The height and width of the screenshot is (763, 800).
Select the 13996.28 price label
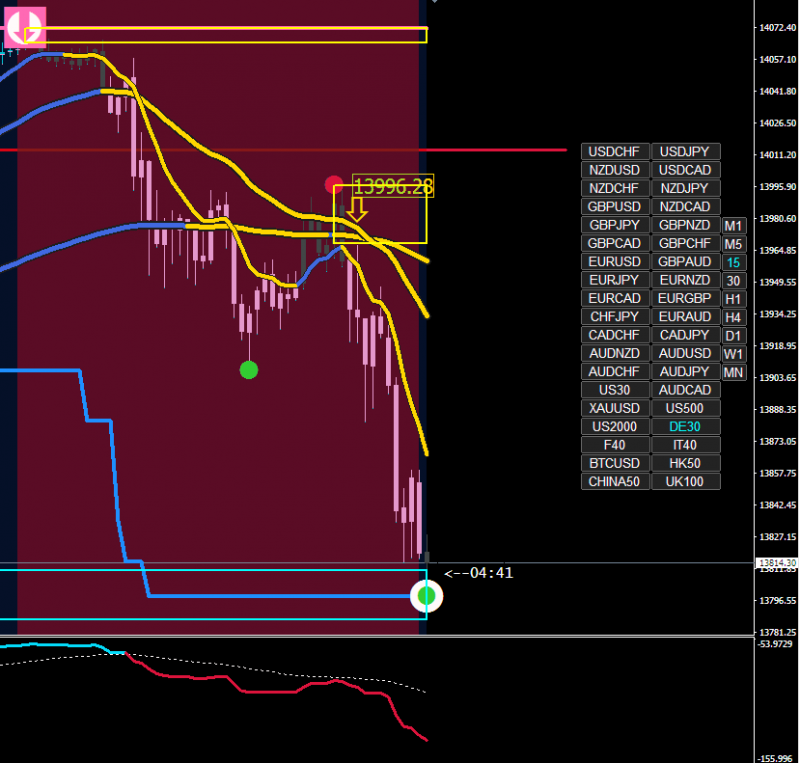click(393, 187)
